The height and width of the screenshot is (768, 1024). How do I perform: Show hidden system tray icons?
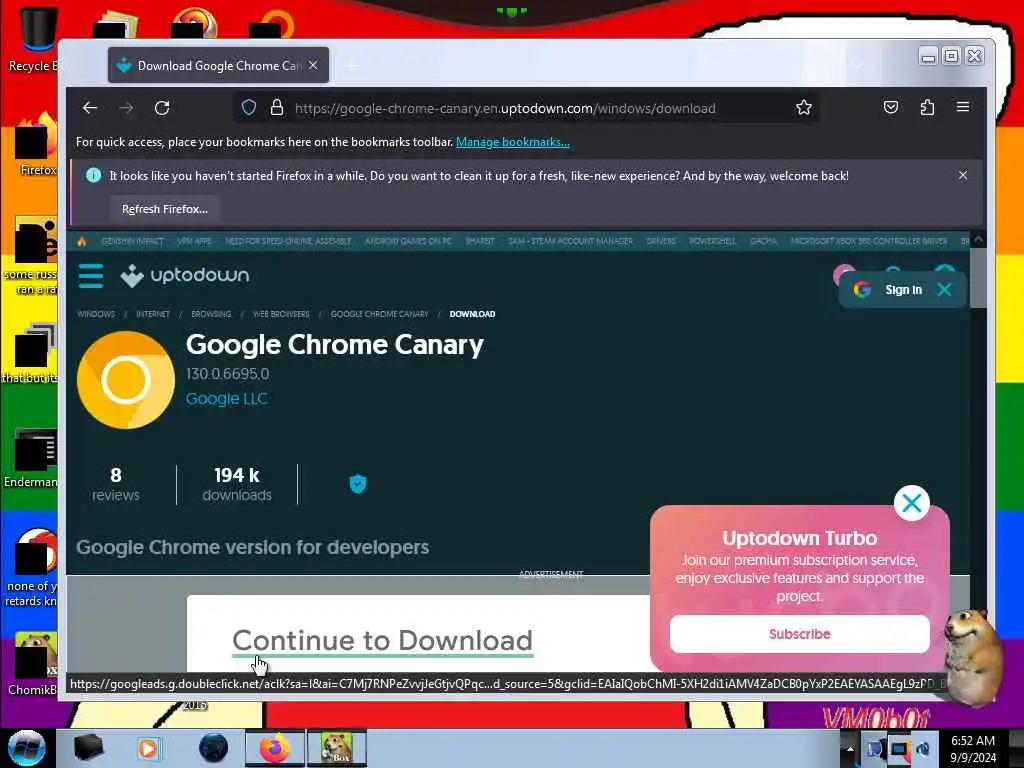click(850, 748)
